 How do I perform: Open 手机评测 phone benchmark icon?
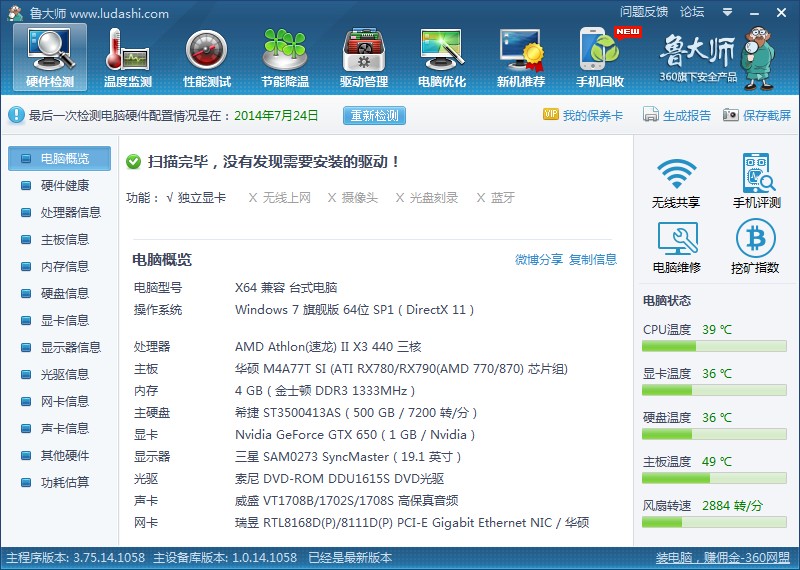click(757, 181)
